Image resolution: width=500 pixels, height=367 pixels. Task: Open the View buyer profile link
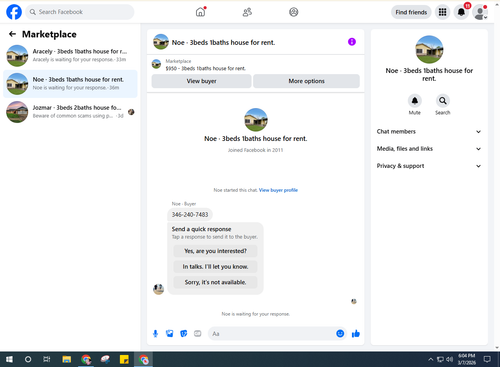point(278,190)
